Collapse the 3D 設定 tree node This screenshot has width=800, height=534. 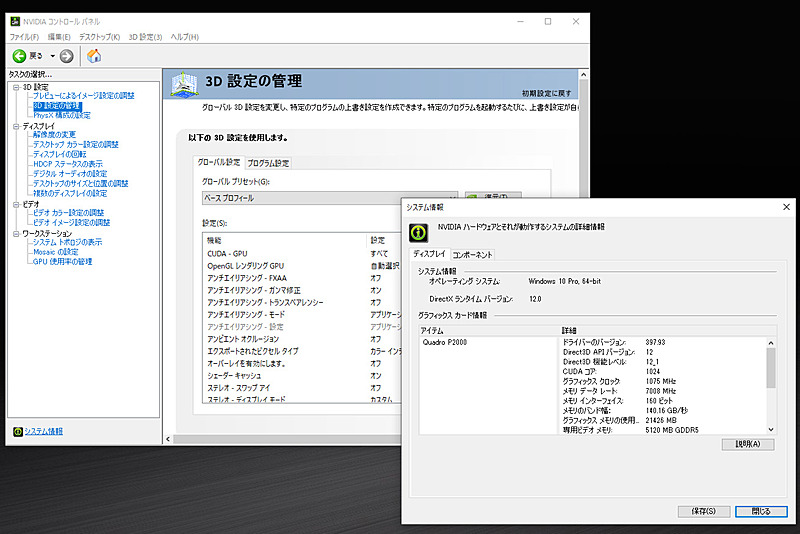coord(16,87)
